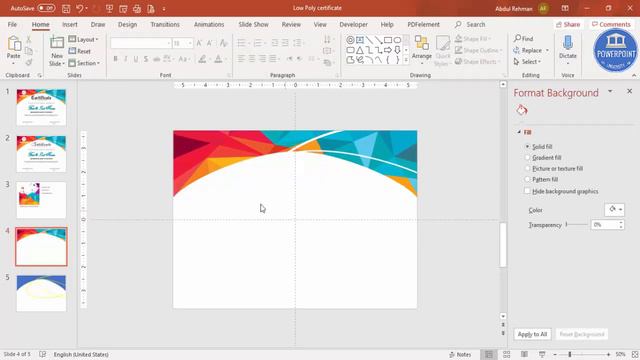Click the Italic formatting icon

pos(126,59)
